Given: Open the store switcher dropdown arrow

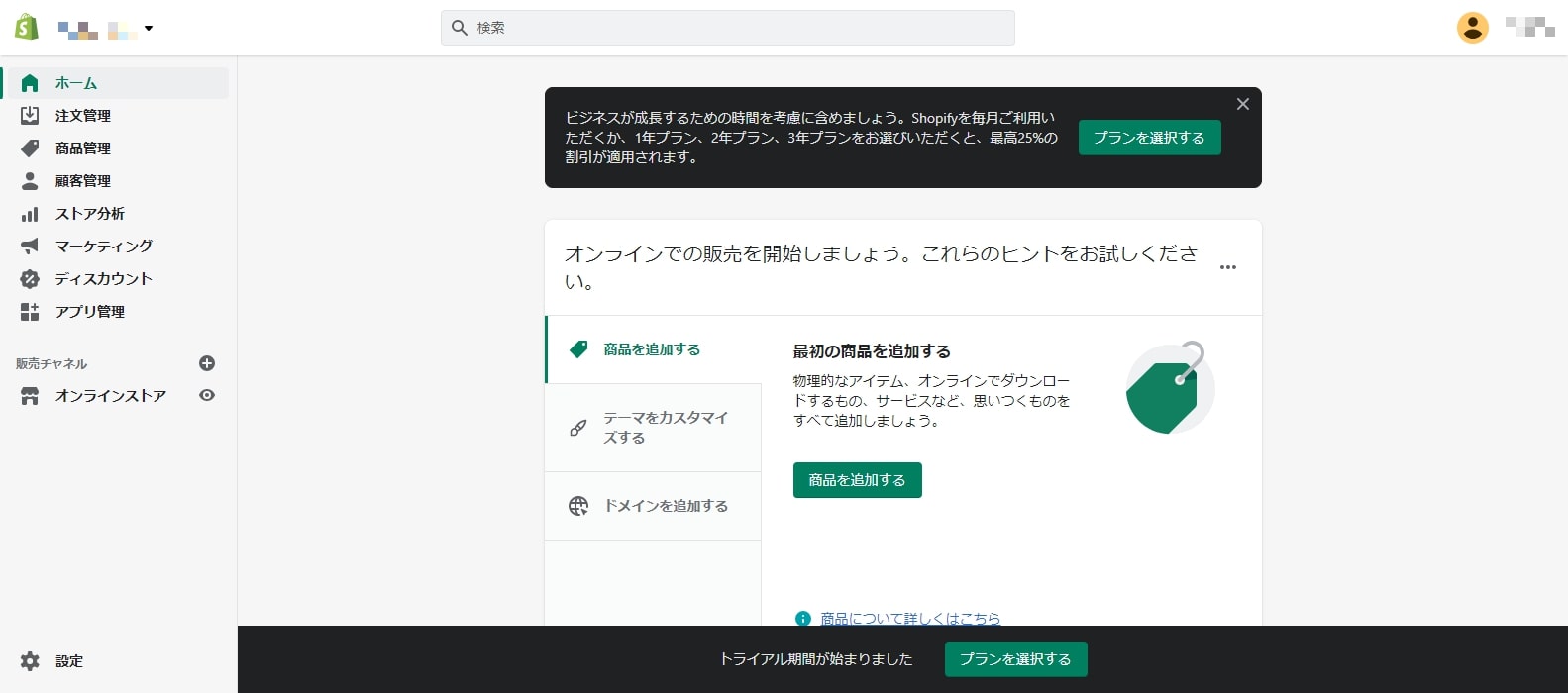Looking at the screenshot, I should coord(149,29).
